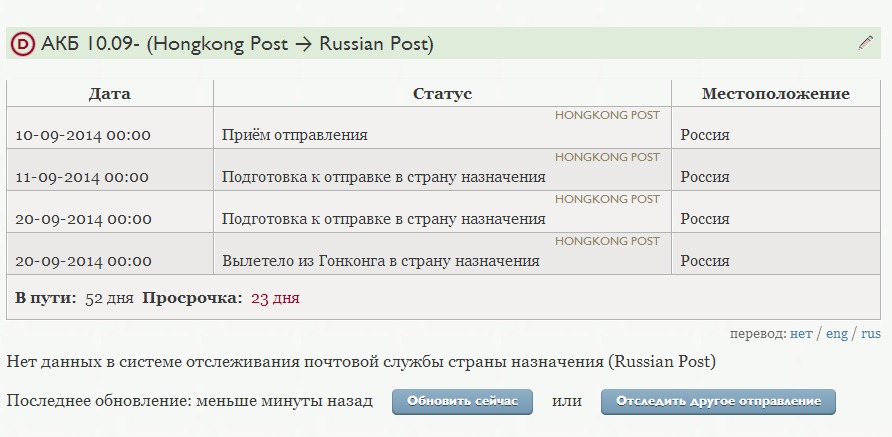Click the Статус column header
This screenshot has height=437, width=892.
(442, 93)
